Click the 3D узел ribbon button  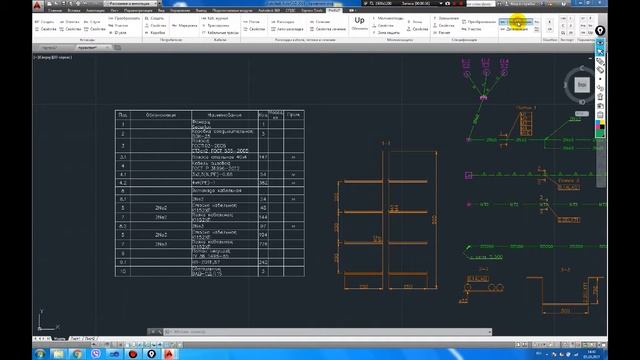coord(118,32)
